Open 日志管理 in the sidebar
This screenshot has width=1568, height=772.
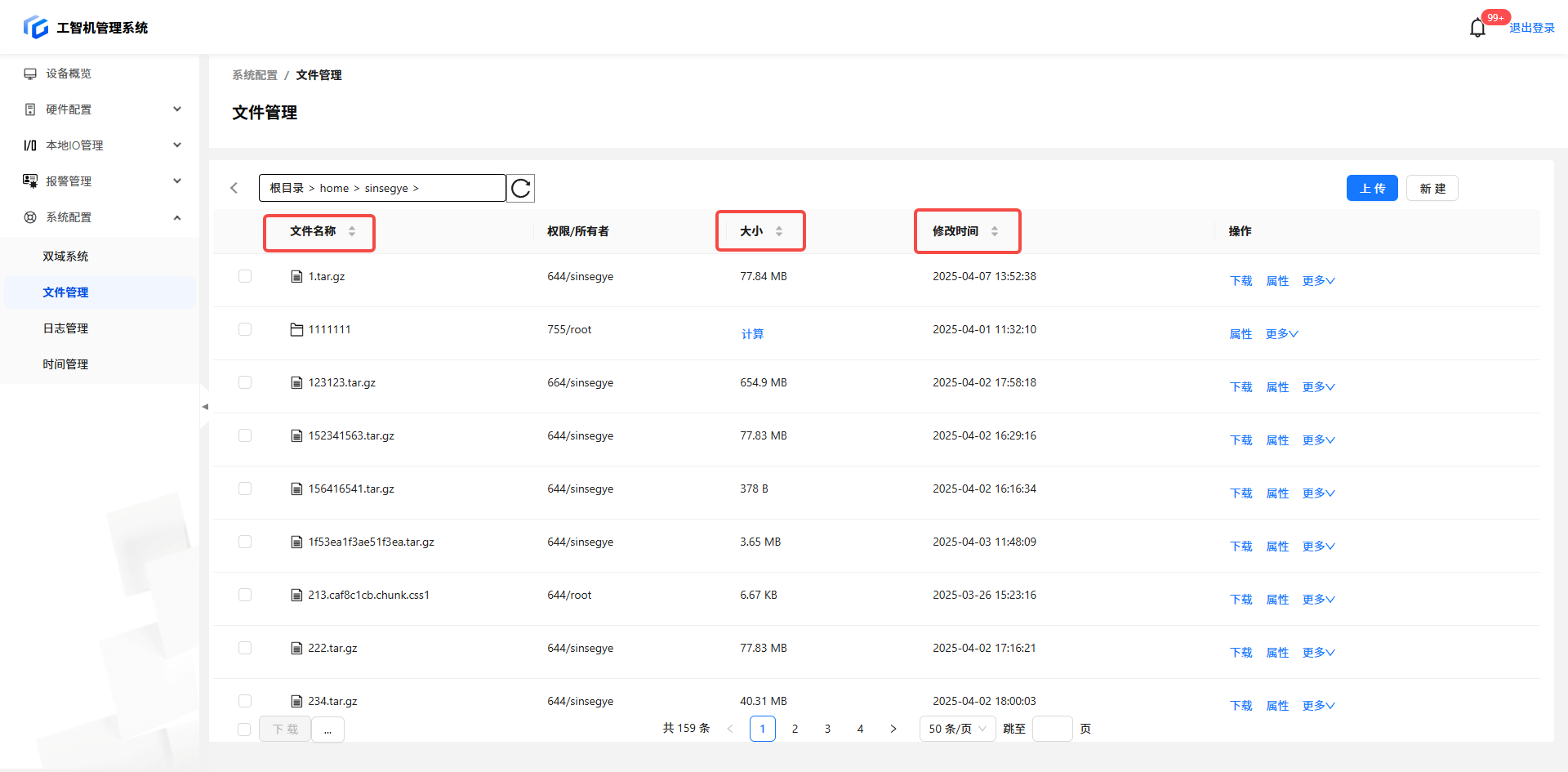tap(65, 328)
